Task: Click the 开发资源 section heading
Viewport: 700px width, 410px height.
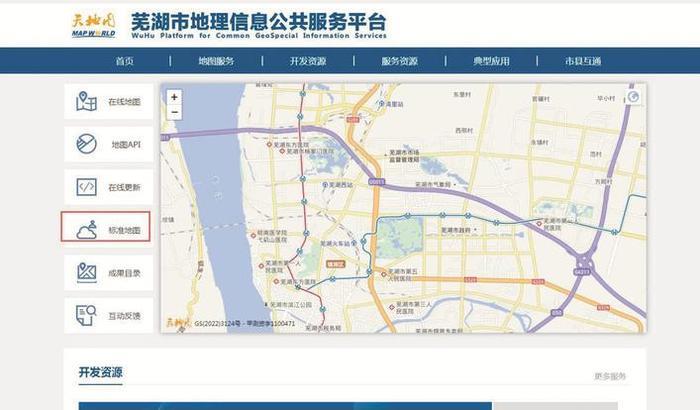Action: coord(100,372)
